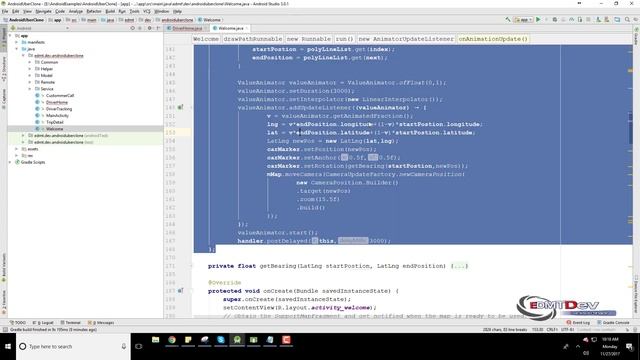Switch to the DriverHome.java tab
Image resolution: width=640 pixels, height=360 pixels.
point(187,28)
